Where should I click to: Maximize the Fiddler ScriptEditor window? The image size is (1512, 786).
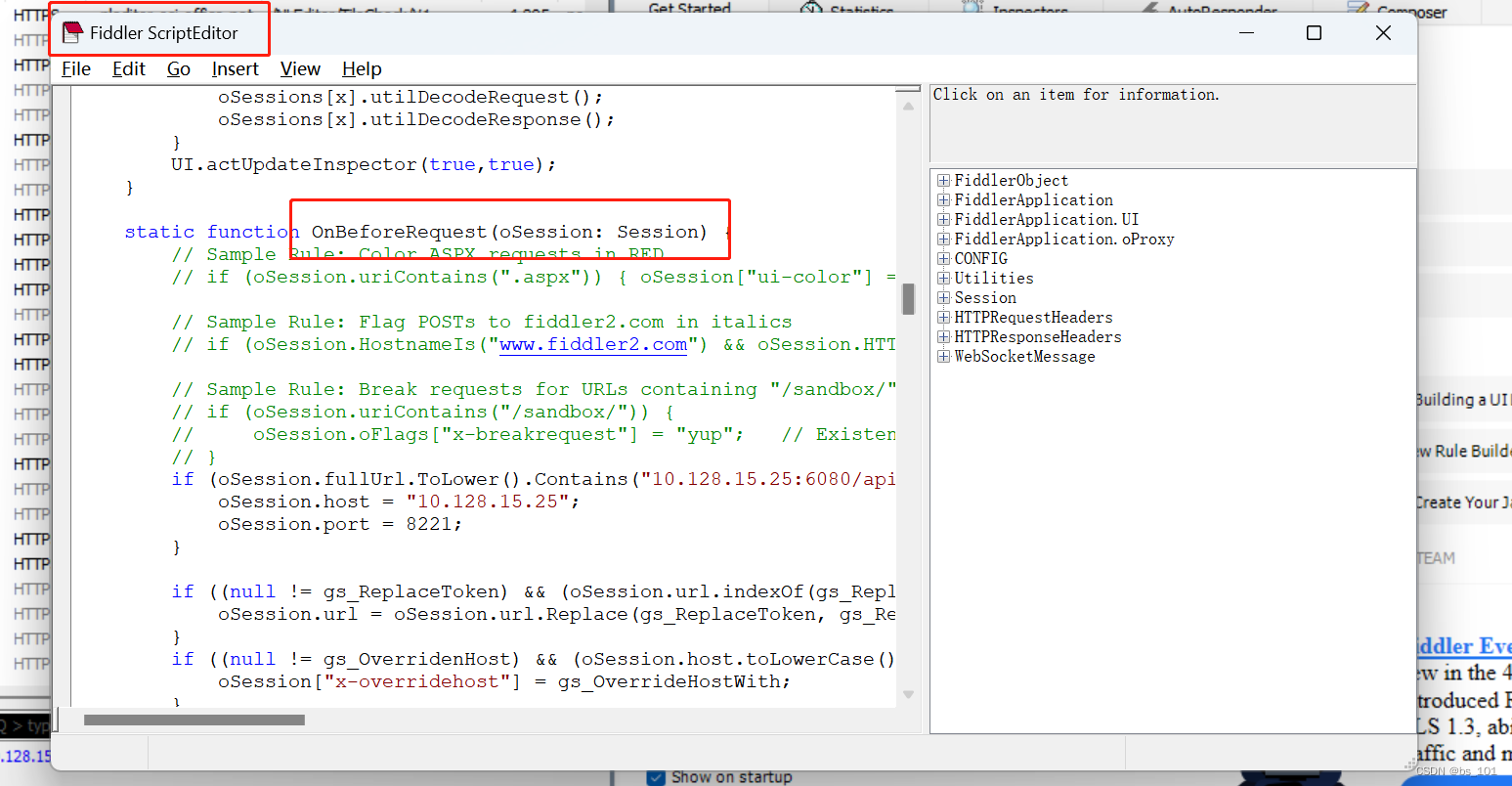pyautogui.click(x=1315, y=33)
